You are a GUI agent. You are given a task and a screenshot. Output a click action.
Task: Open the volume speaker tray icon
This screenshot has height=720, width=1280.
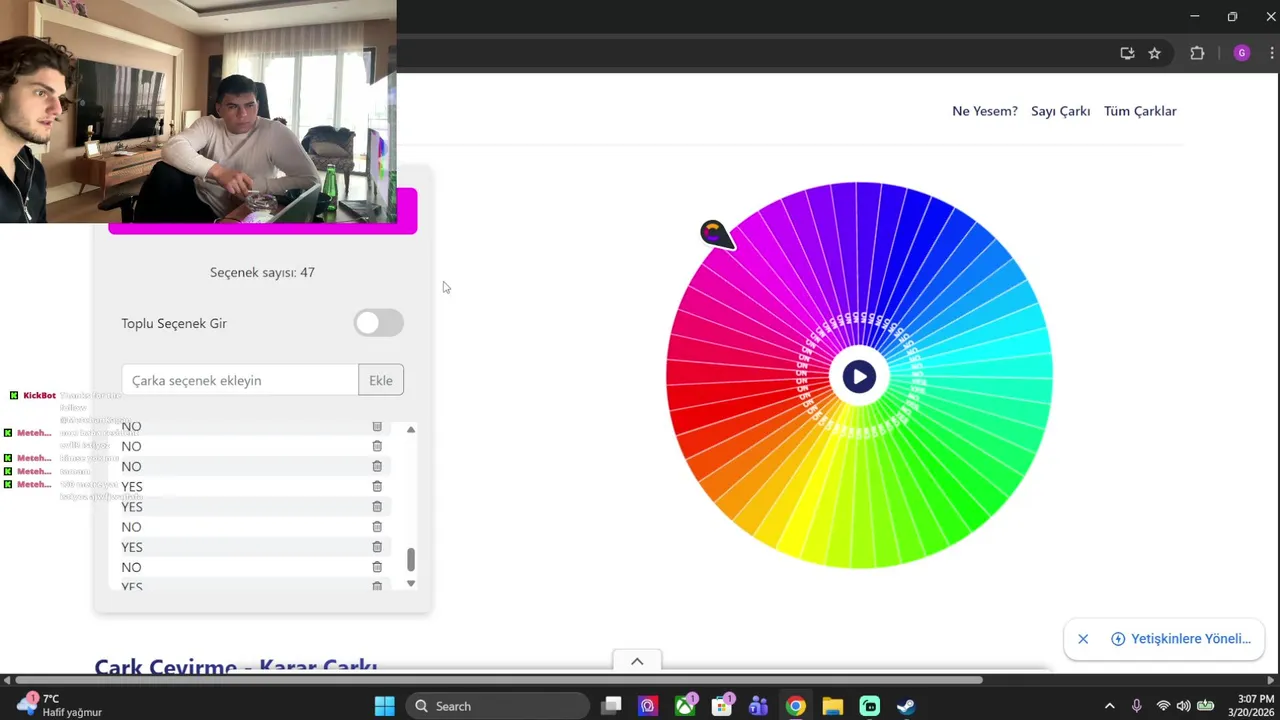pyautogui.click(x=1184, y=706)
